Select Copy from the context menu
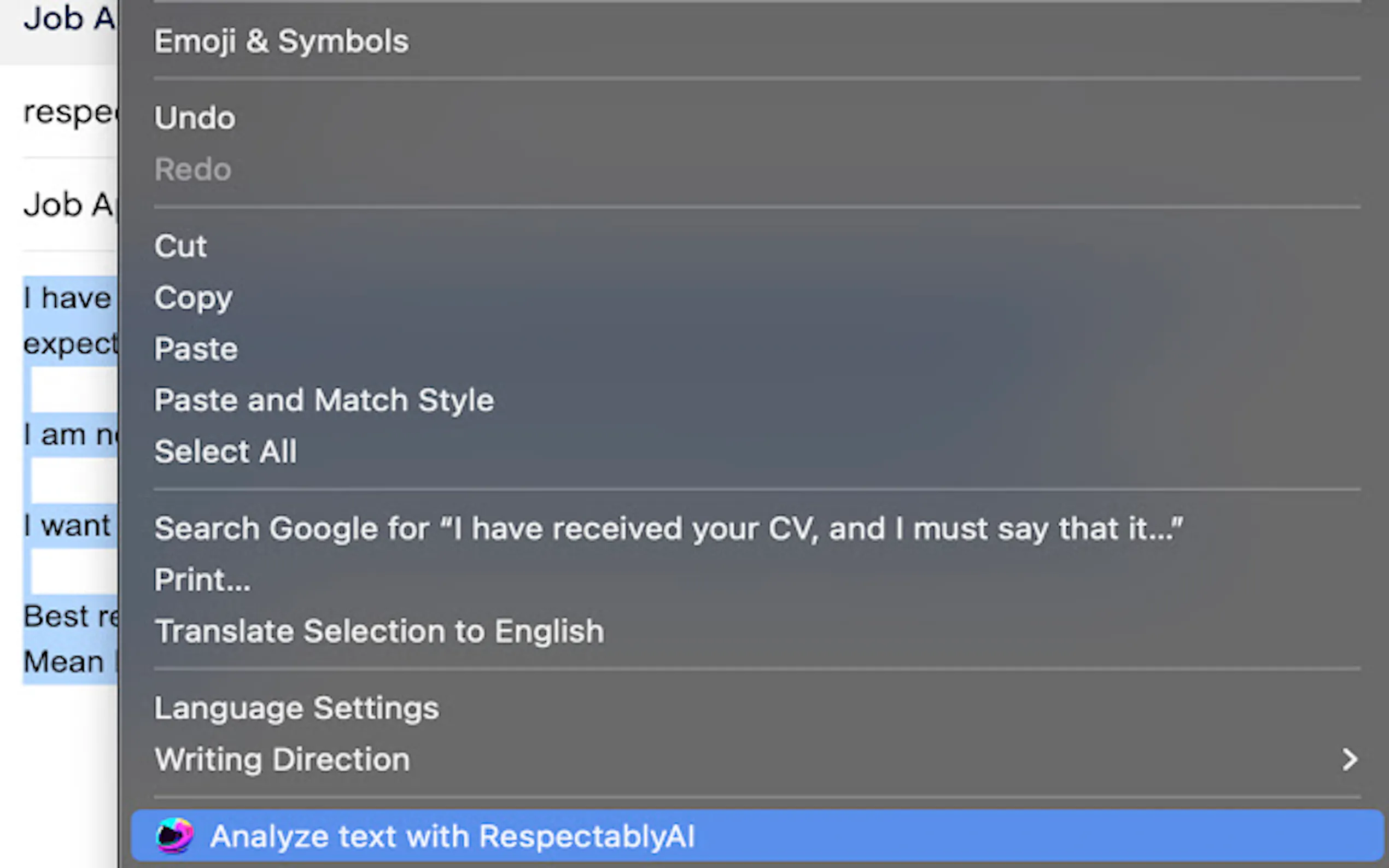Image resolution: width=1389 pixels, height=868 pixels. (193, 297)
